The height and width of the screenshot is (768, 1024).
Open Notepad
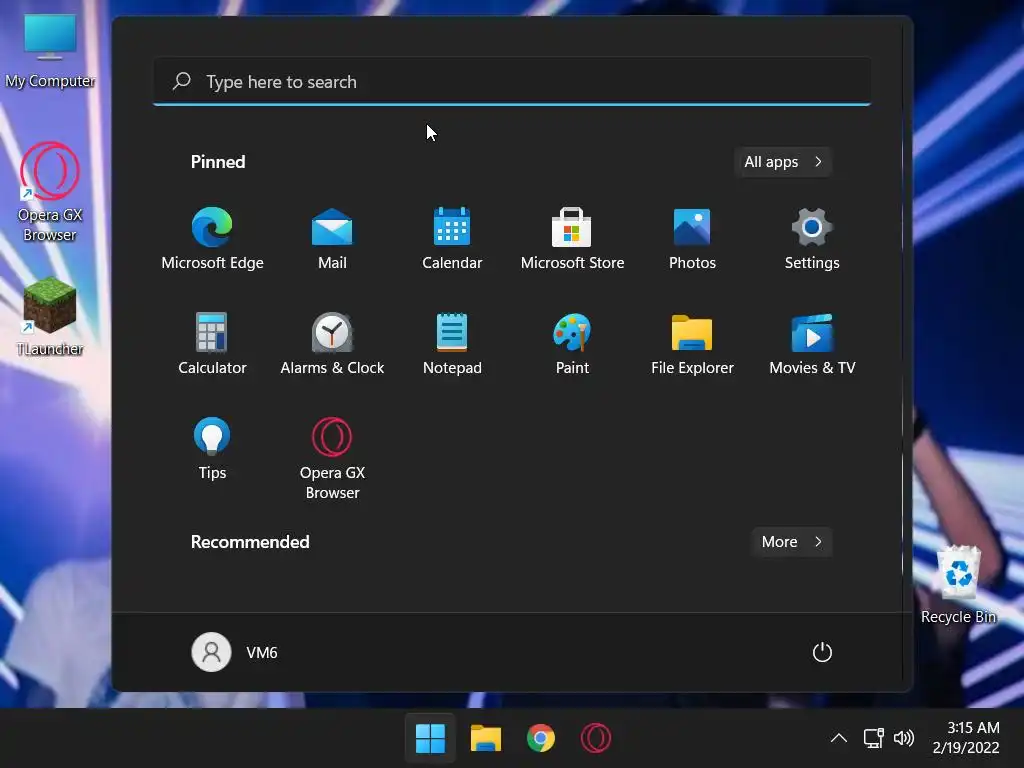[x=452, y=343]
